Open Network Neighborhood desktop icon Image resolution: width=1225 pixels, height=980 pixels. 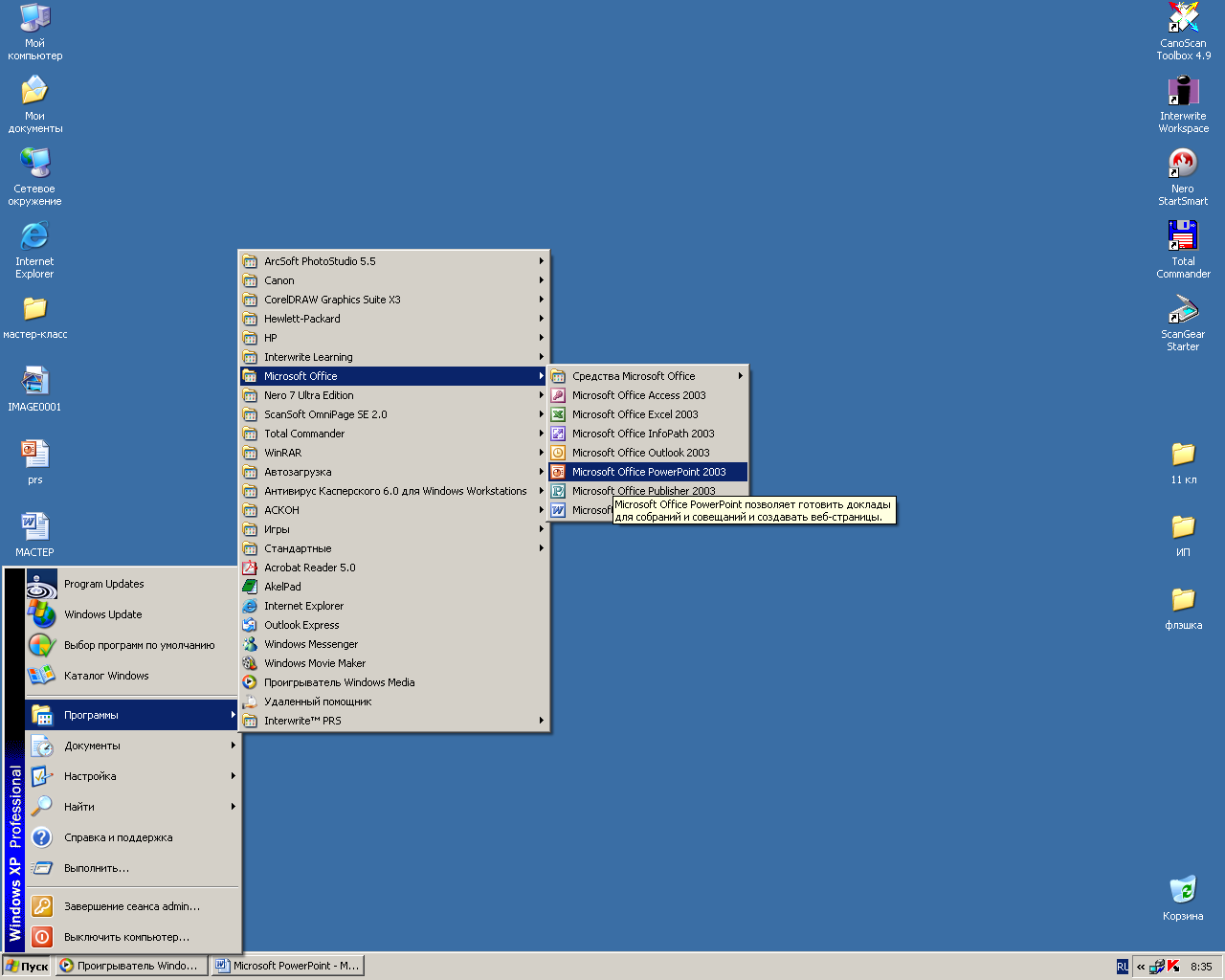[34, 176]
